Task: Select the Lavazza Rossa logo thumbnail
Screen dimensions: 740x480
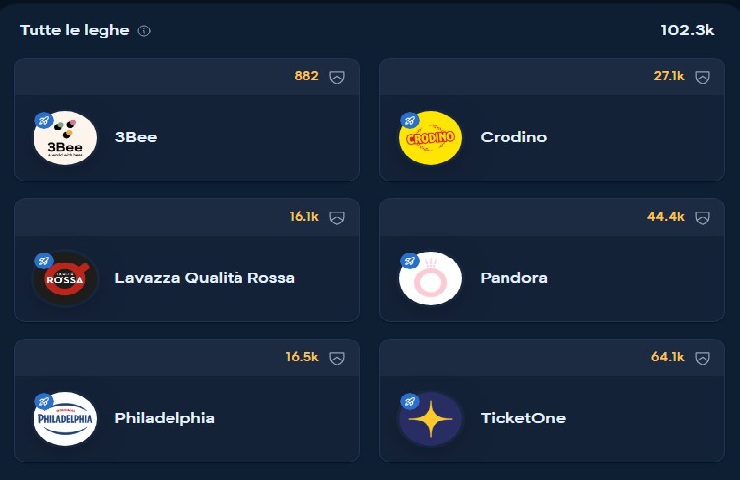Action: point(65,278)
